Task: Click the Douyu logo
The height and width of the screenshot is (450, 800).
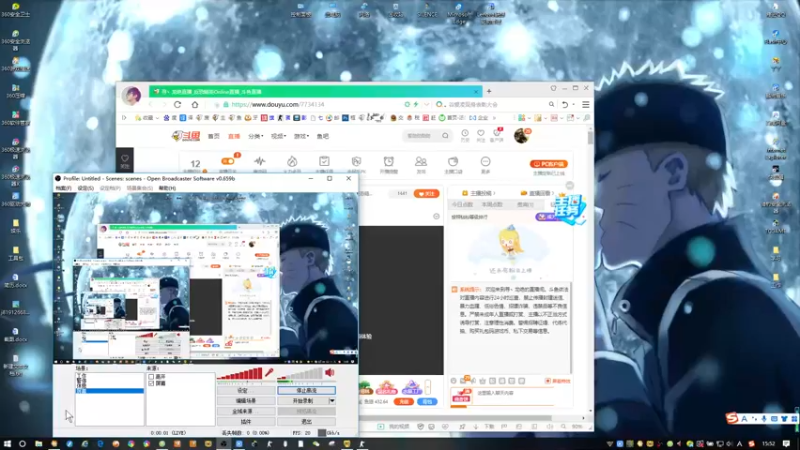Action: pyautogui.click(x=186, y=136)
